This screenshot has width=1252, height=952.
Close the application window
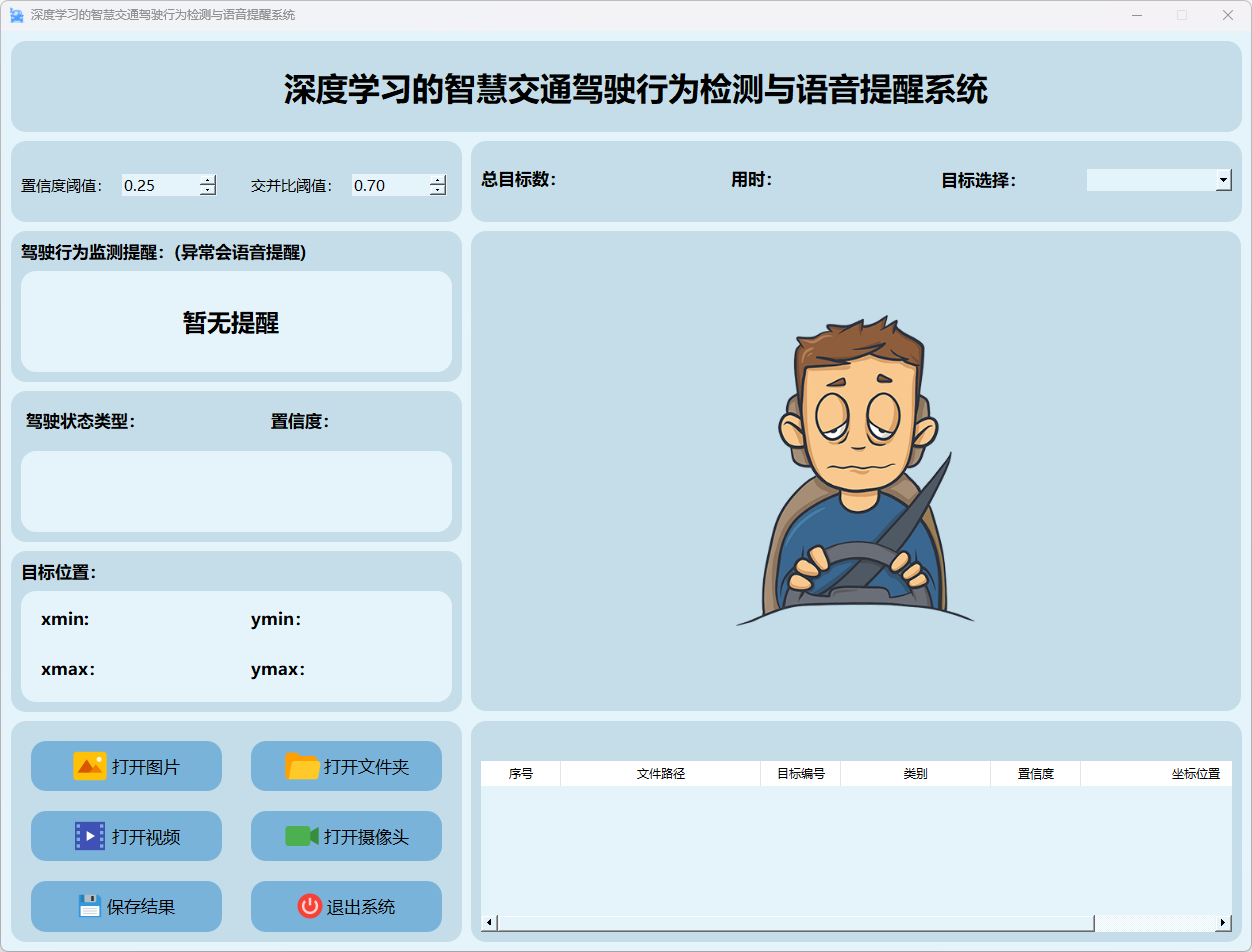(x=1228, y=15)
